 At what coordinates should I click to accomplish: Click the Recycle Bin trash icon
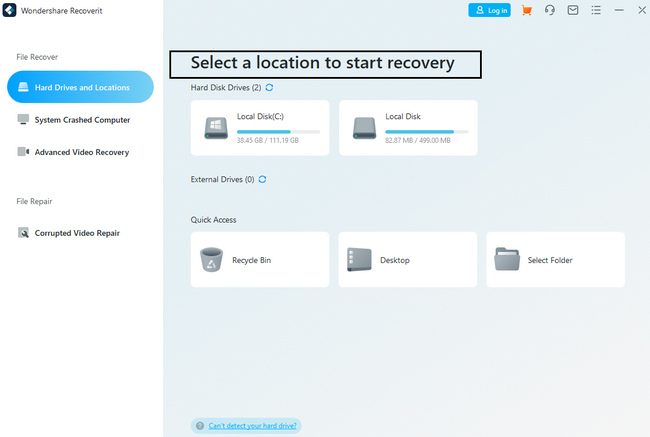tap(211, 260)
